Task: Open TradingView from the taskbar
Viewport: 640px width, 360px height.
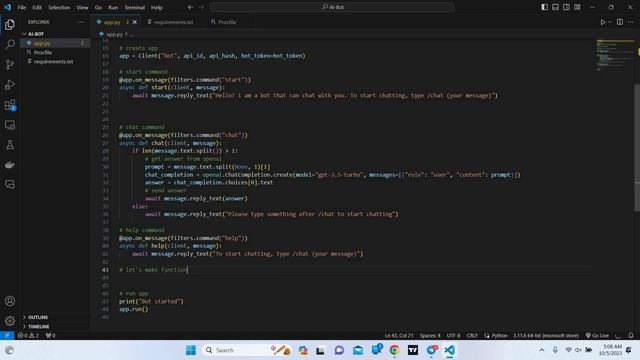Action: [x=413, y=350]
